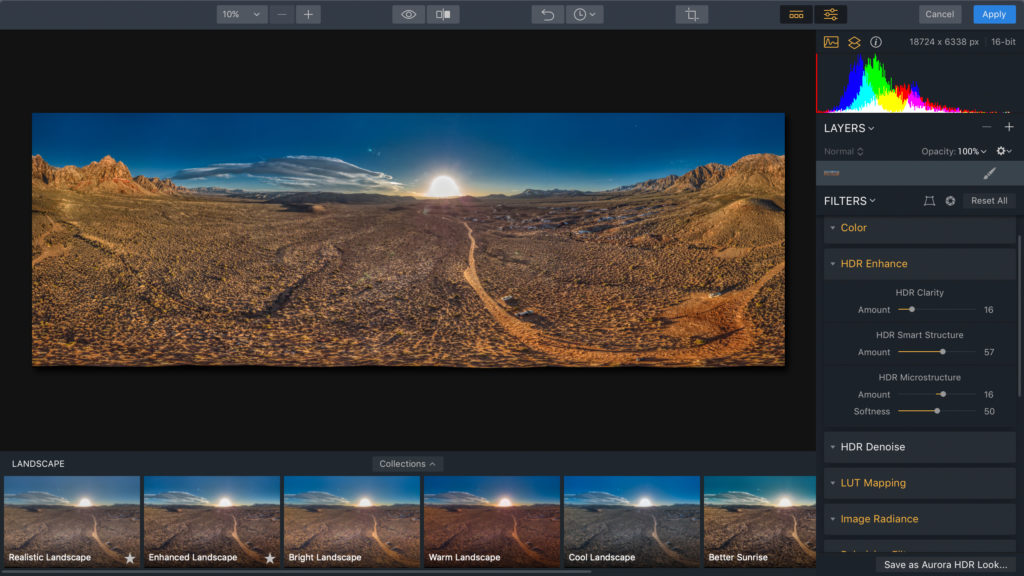This screenshot has height=576, width=1024.
Task: Click the Apply button
Action: click(994, 14)
